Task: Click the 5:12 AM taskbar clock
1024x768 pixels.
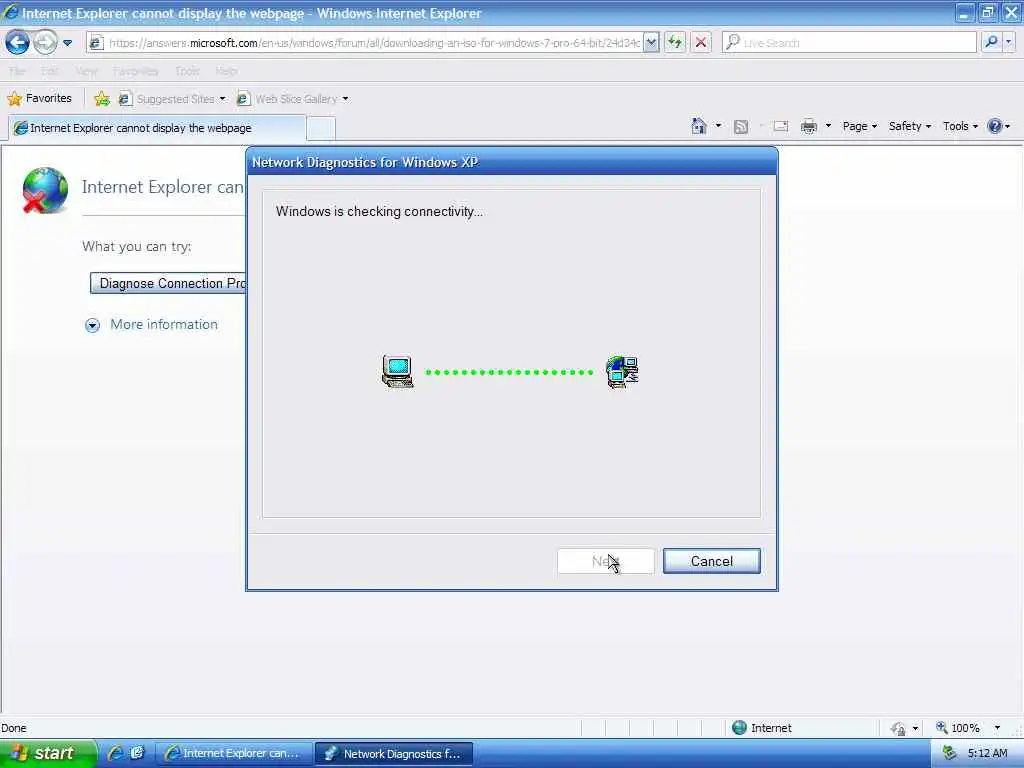Action: coord(987,754)
